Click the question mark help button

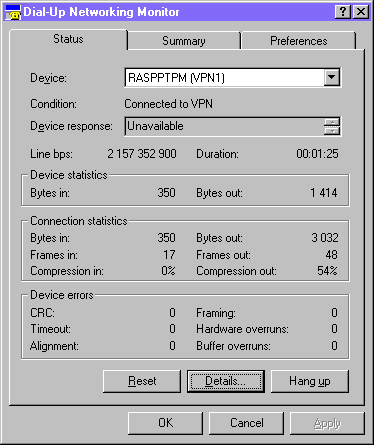[343, 12]
